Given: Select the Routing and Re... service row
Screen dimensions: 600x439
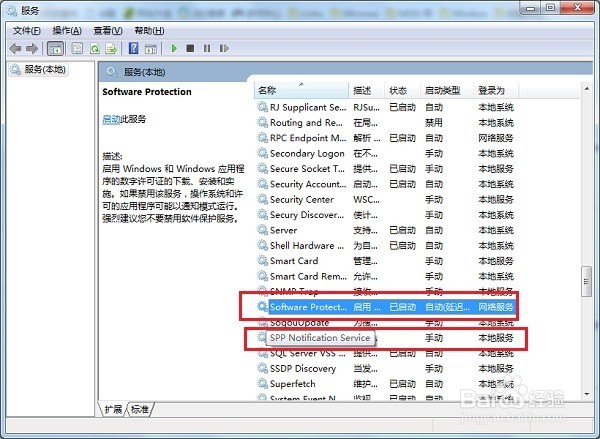Looking at the screenshot, I should click(385, 122).
